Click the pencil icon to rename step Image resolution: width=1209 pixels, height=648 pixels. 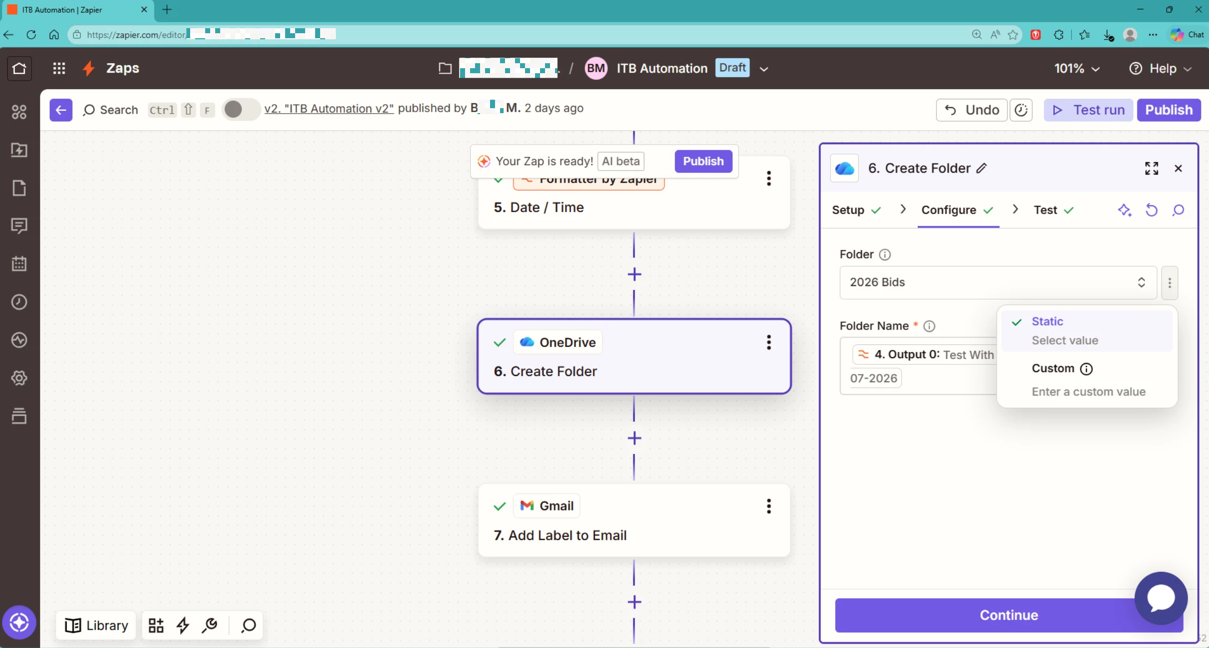(x=982, y=169)
